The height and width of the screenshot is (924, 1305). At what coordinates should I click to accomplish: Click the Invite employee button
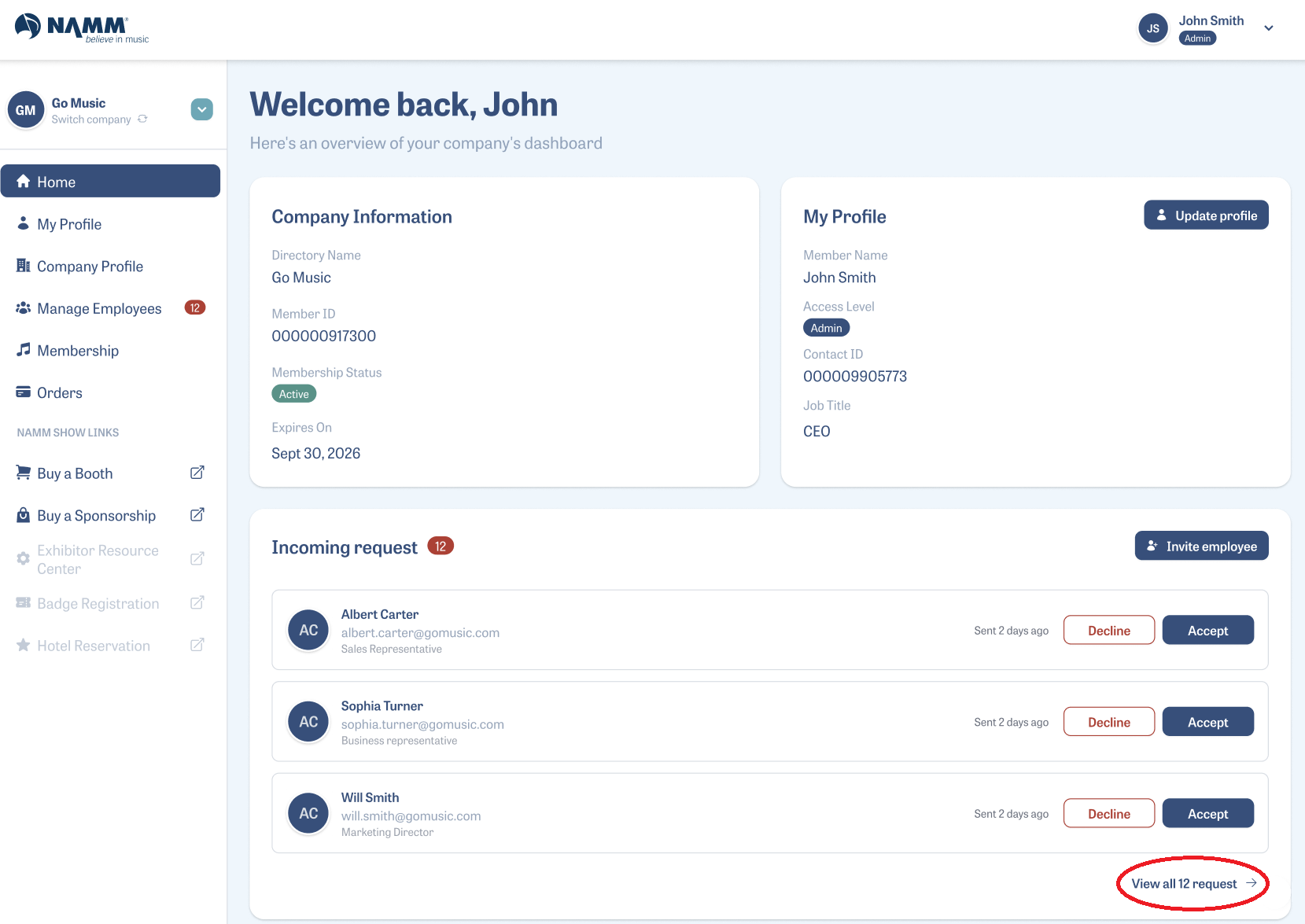[x=1201, y=546]
